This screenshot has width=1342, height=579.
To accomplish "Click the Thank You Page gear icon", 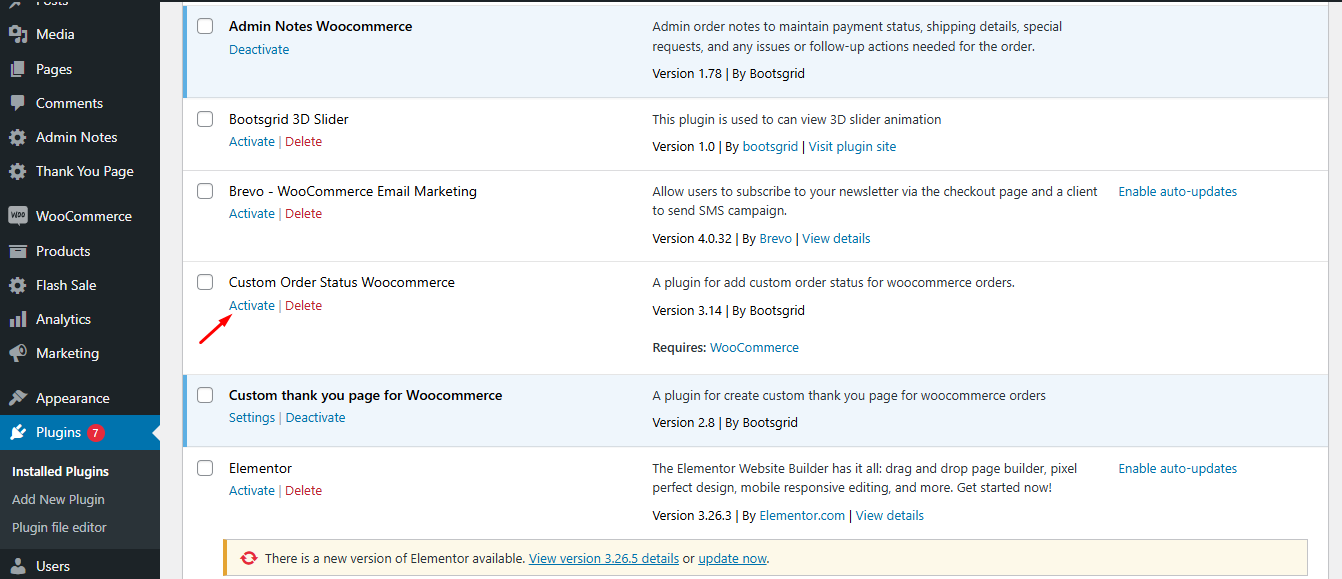I will tap(18, 171).
